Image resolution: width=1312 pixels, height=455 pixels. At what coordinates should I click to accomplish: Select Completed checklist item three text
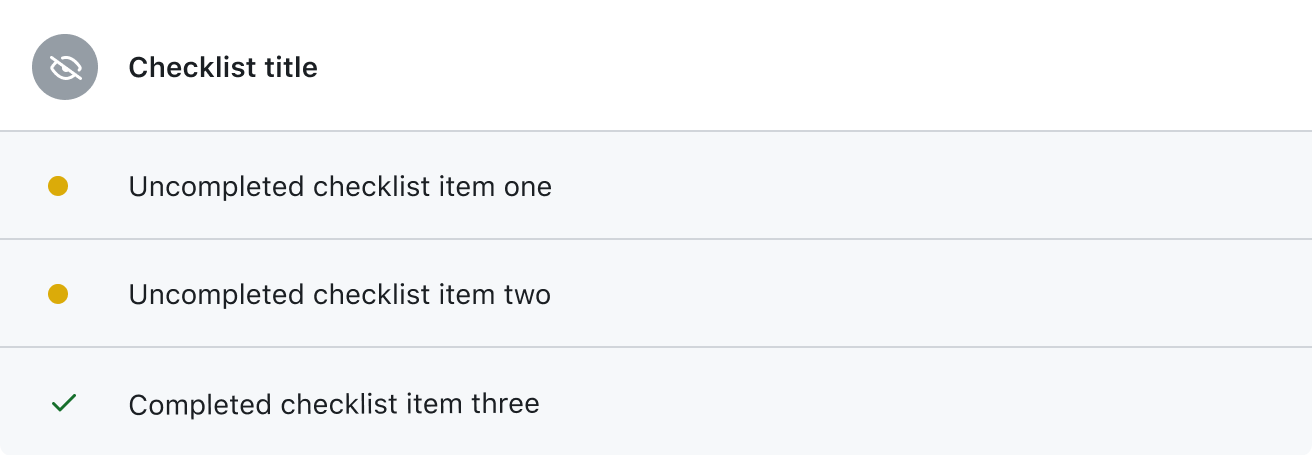[x=334, y=404]
